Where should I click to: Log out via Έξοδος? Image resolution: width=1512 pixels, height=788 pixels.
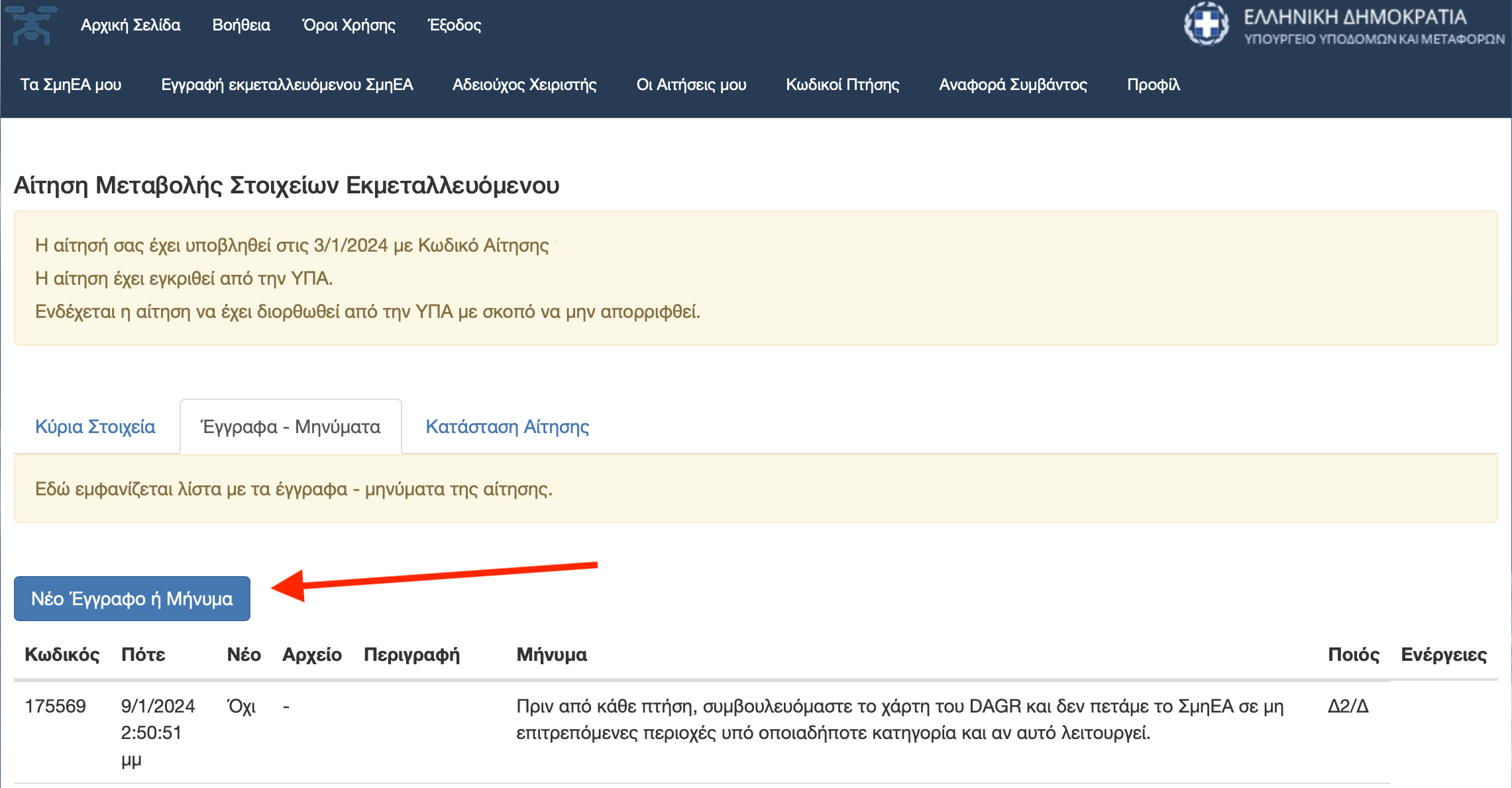pyautogui.click(x=455, y=25)
